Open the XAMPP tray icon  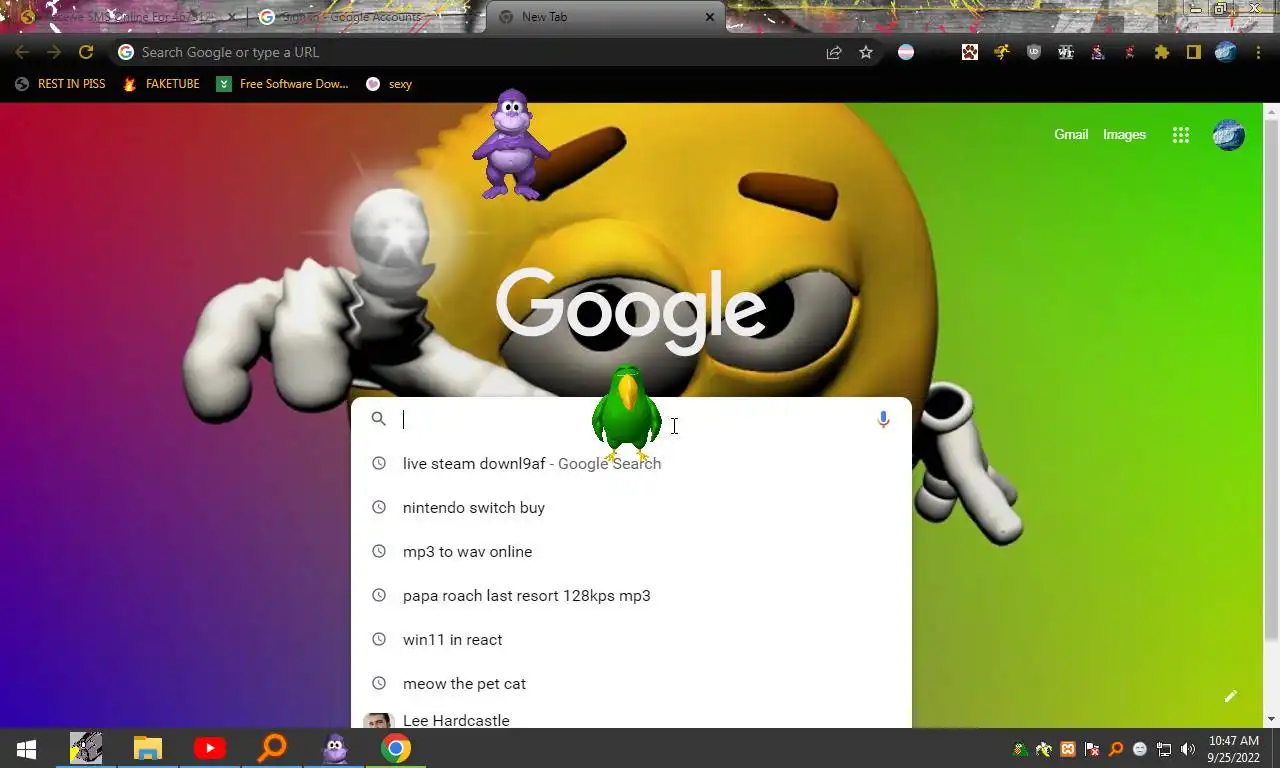click(x=1068, y=749)
